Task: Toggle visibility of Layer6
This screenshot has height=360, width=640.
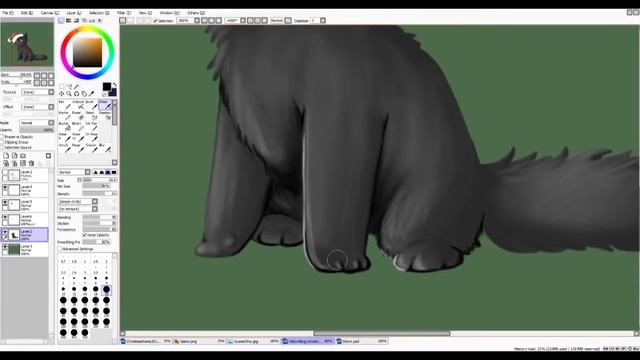Action: [5, 218]
